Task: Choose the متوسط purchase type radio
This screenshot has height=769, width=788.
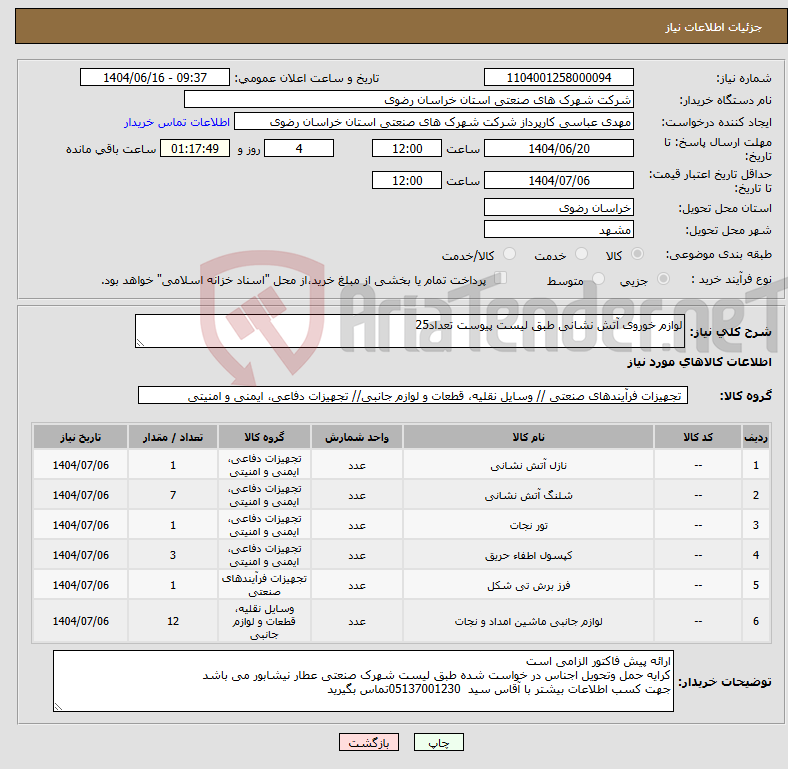Action: click(x=598, y=279)
